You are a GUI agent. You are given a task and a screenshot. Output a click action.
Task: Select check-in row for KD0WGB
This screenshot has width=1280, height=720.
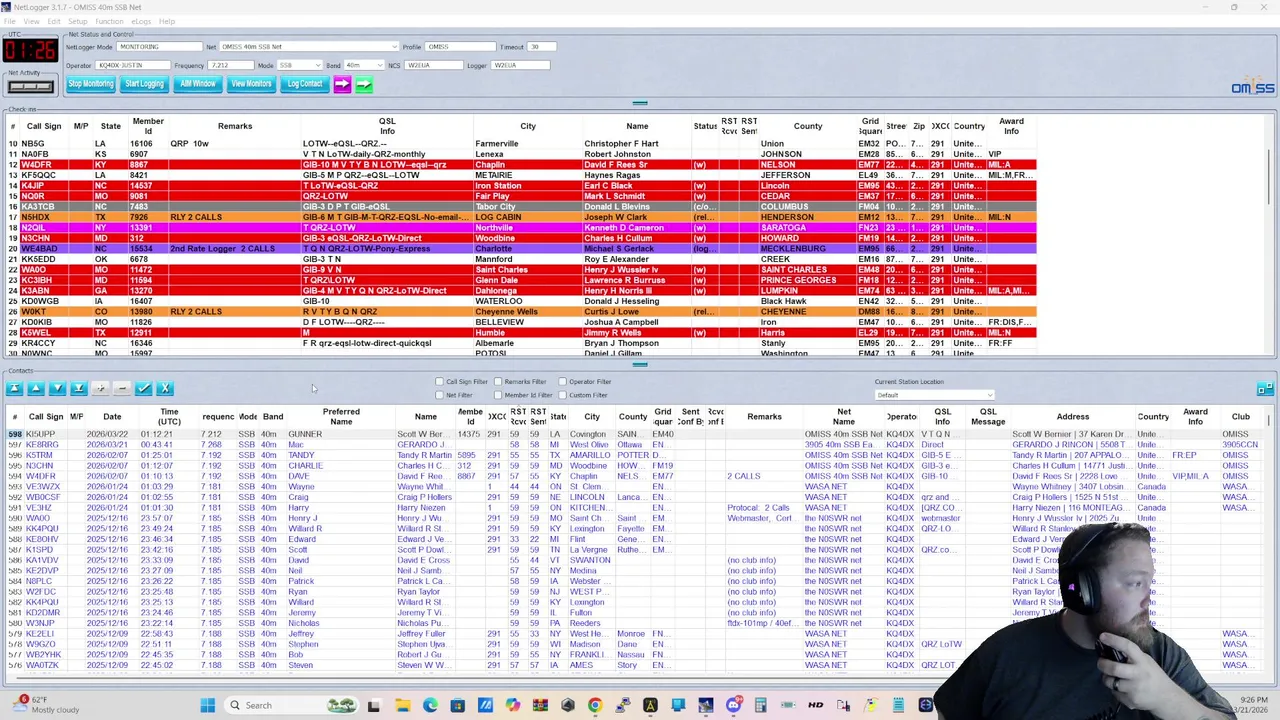coord(520,301)
